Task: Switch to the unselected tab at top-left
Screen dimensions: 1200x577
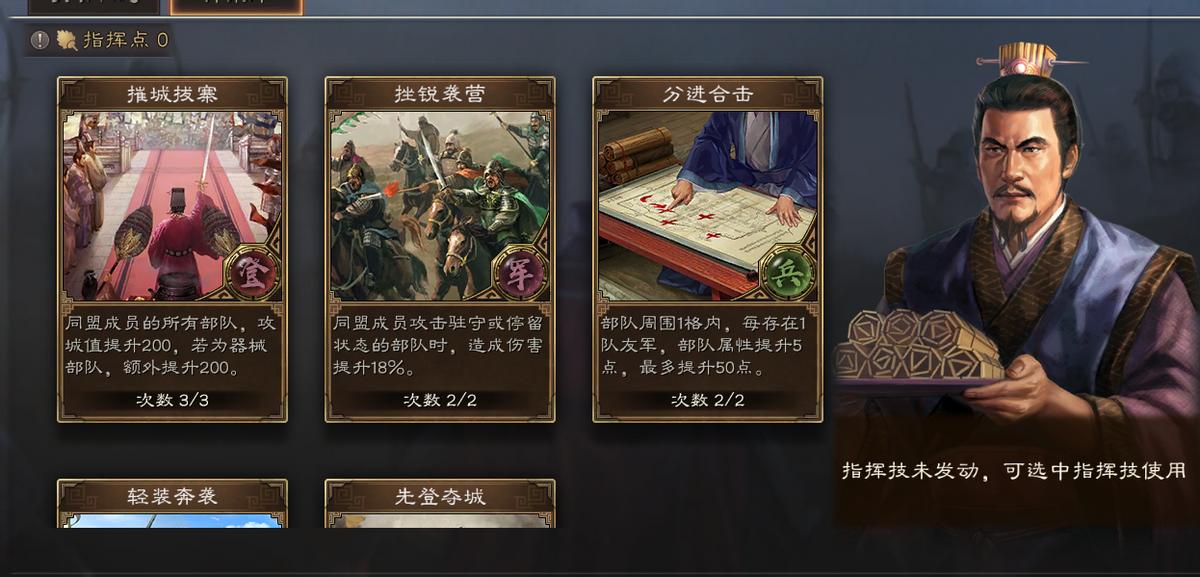Action: [94, 6]
